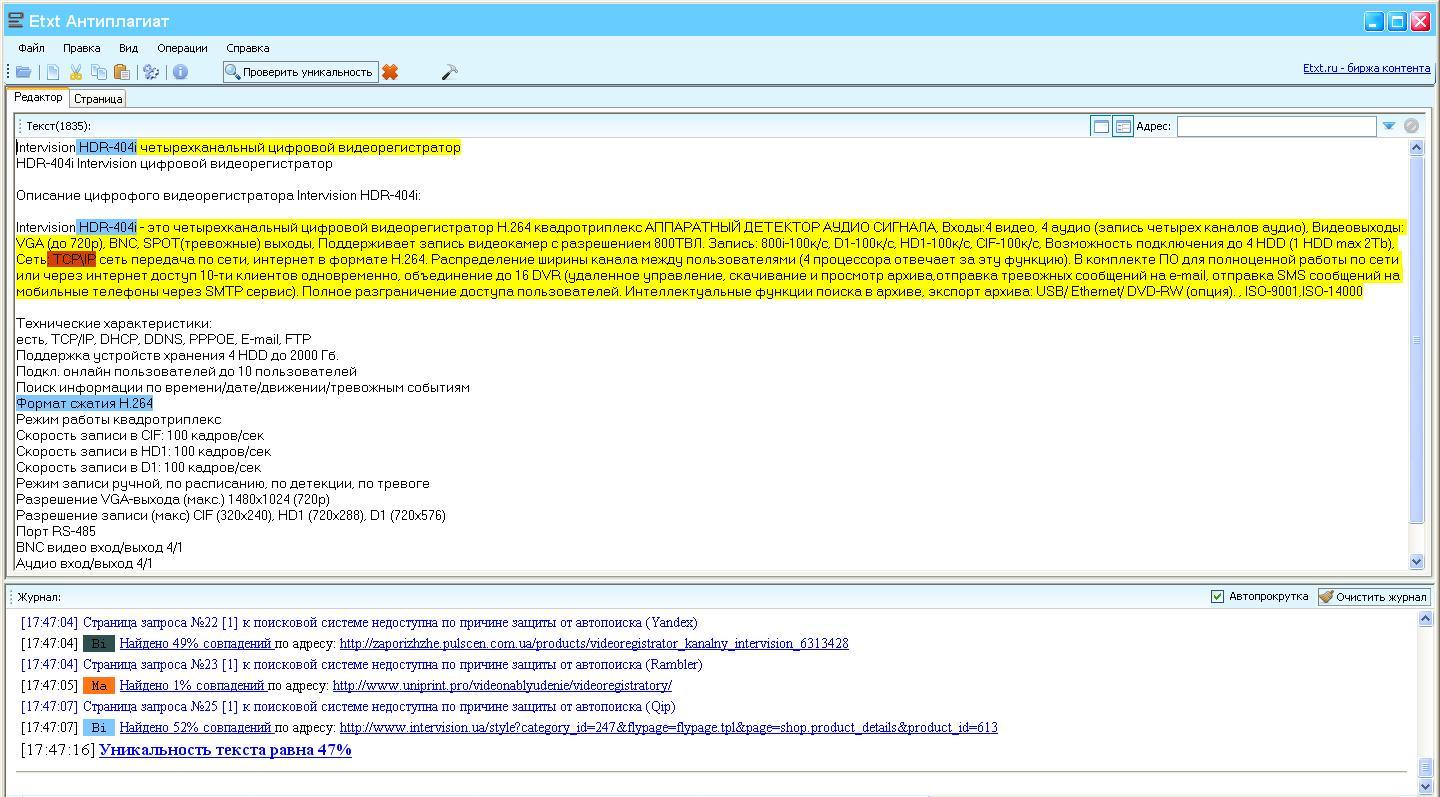Open the Правка menu
The height and width of the screenshot is (797, 1440).
tap(81, 48)
